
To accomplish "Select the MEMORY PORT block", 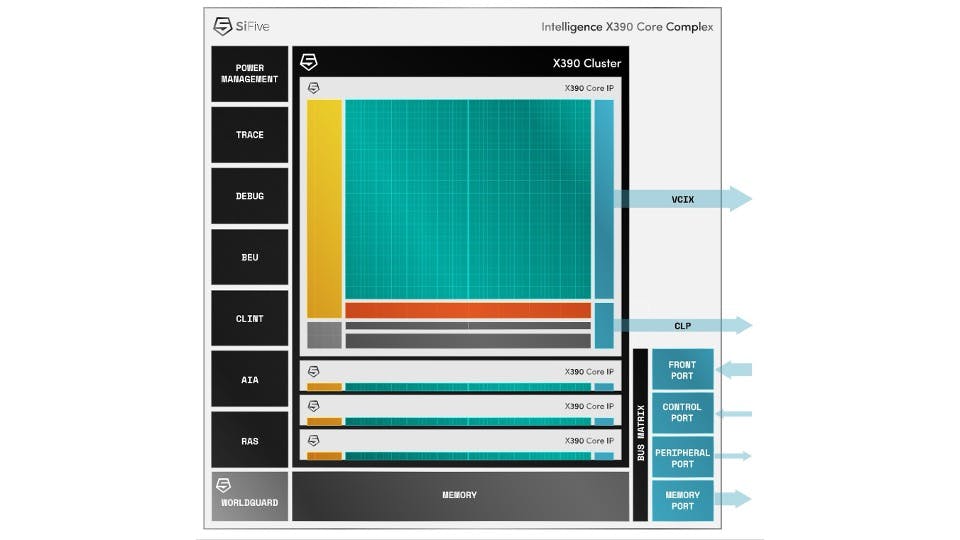I will 683,501.
